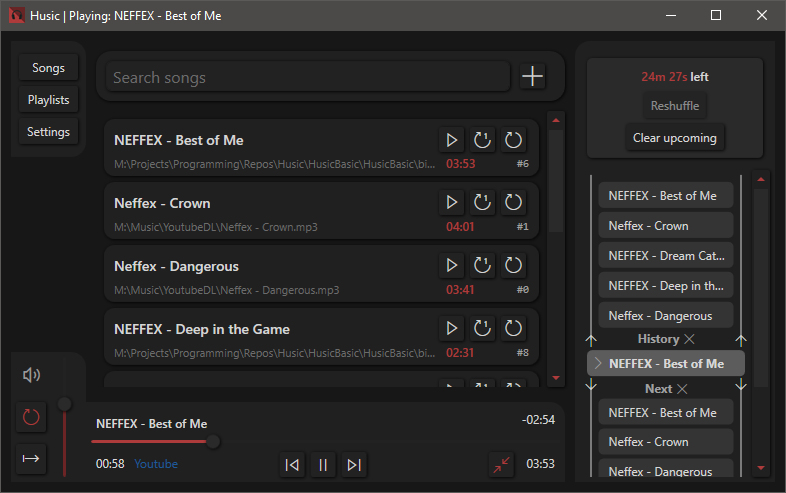Image resolution: width=786 pixels, height=493 pixels.
Task: Click the 02:31 duration text
Action: [x=460, y=353]
